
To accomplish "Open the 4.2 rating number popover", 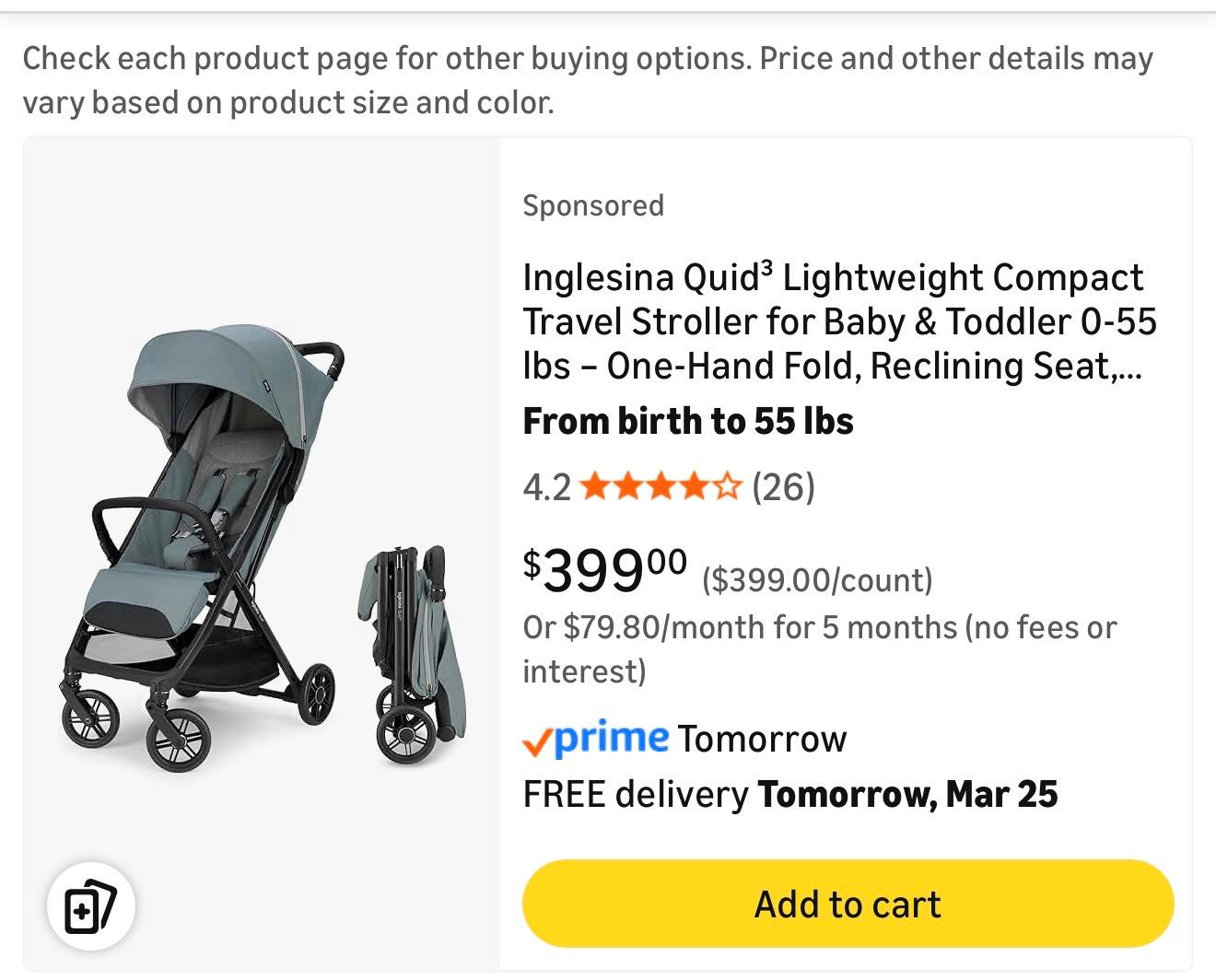I will (546, 486).
